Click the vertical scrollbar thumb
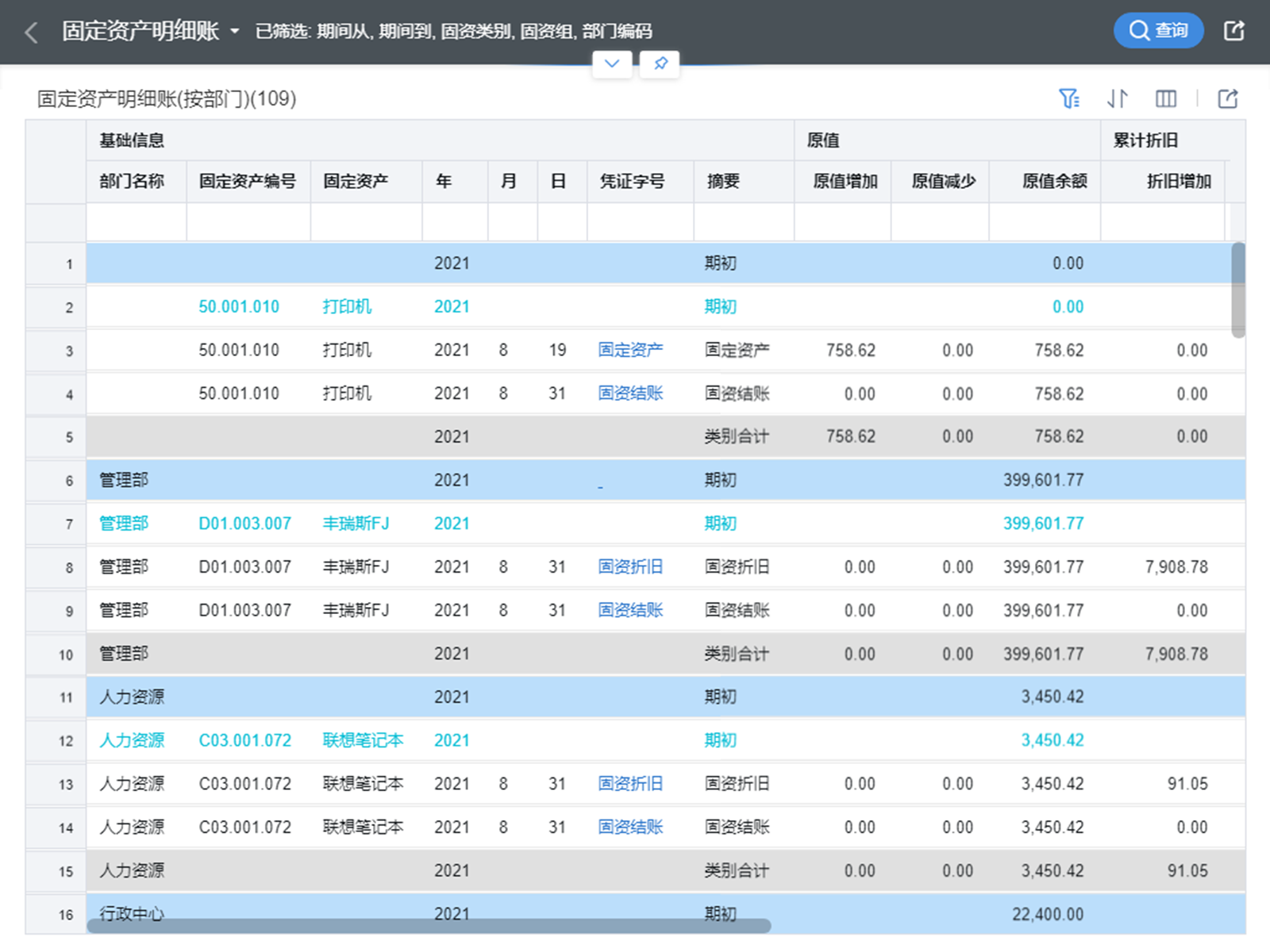 tap(1238, 290)
